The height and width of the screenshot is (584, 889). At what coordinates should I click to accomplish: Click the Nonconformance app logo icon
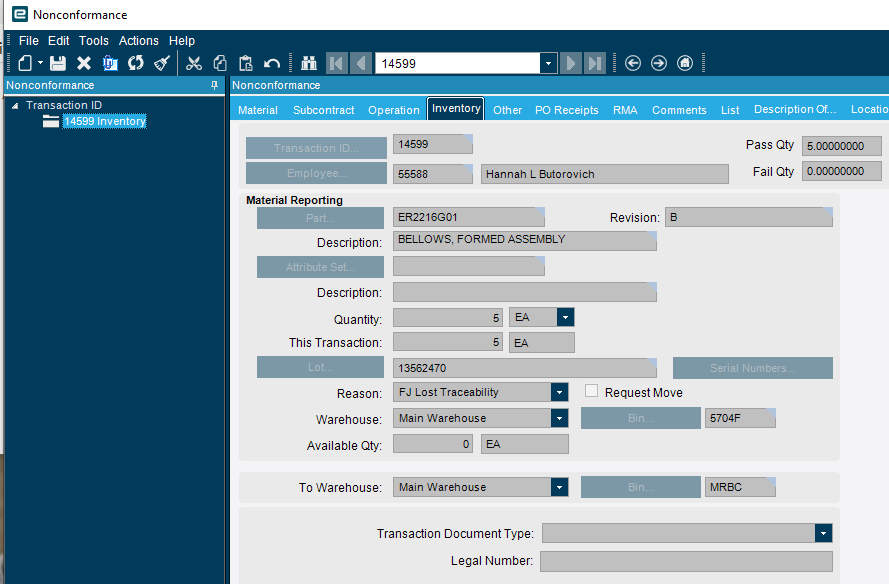coord(20,14)
